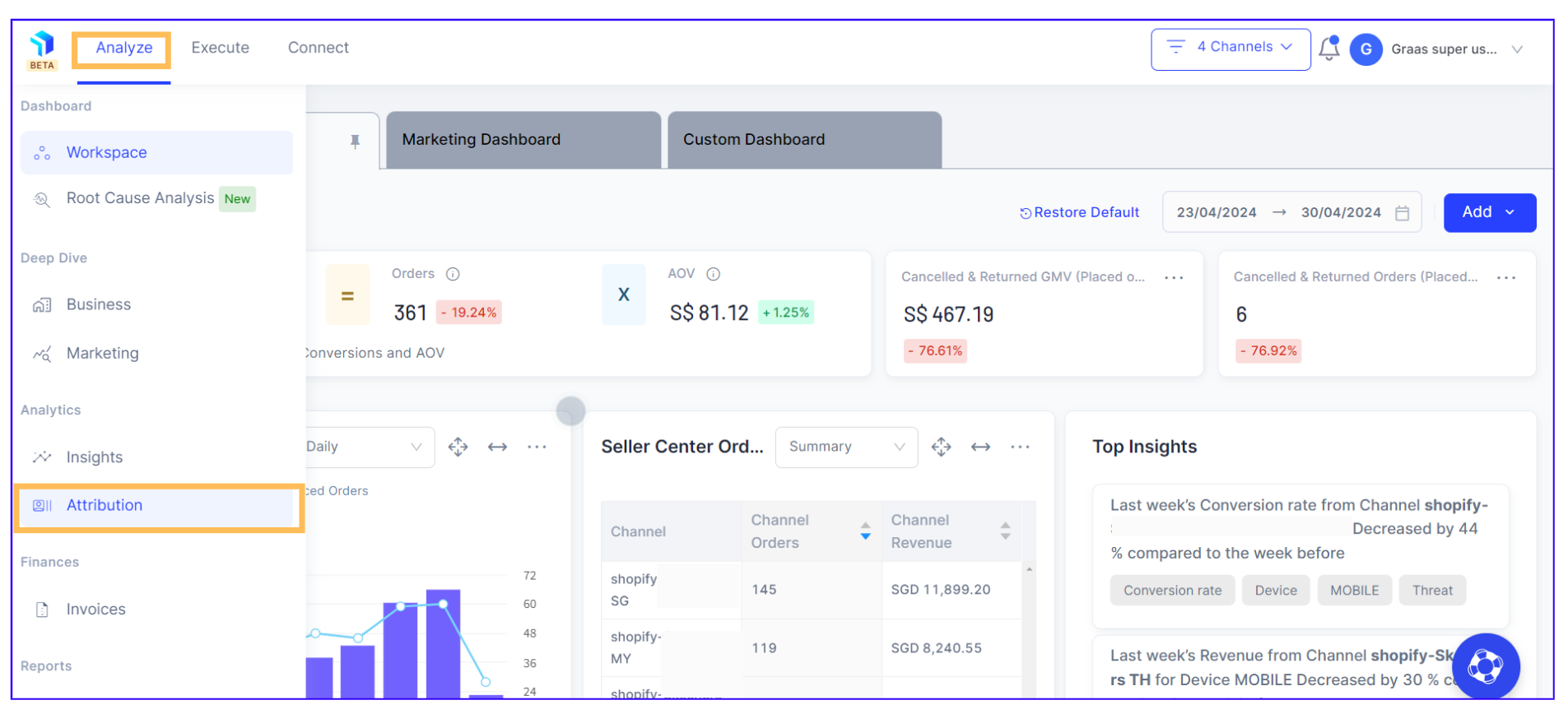Click the tallest purple chart bar
1568x714 pixels.
[443, 644]
